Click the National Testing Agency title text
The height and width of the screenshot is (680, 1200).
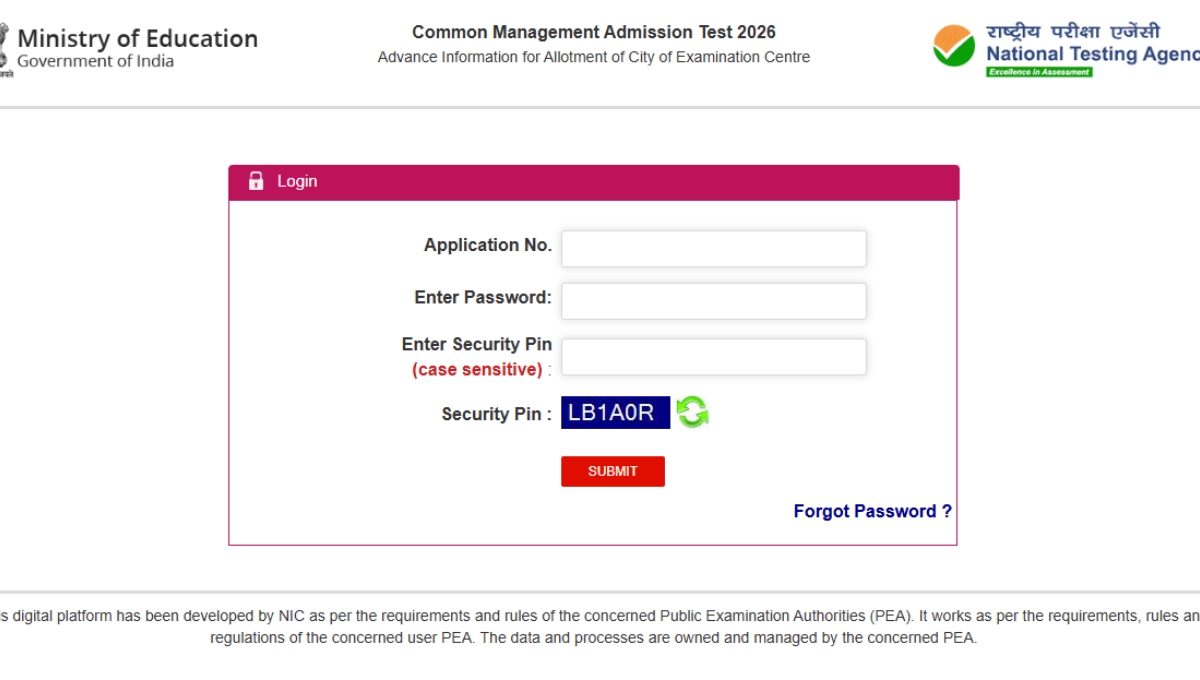click(1089, 53)
